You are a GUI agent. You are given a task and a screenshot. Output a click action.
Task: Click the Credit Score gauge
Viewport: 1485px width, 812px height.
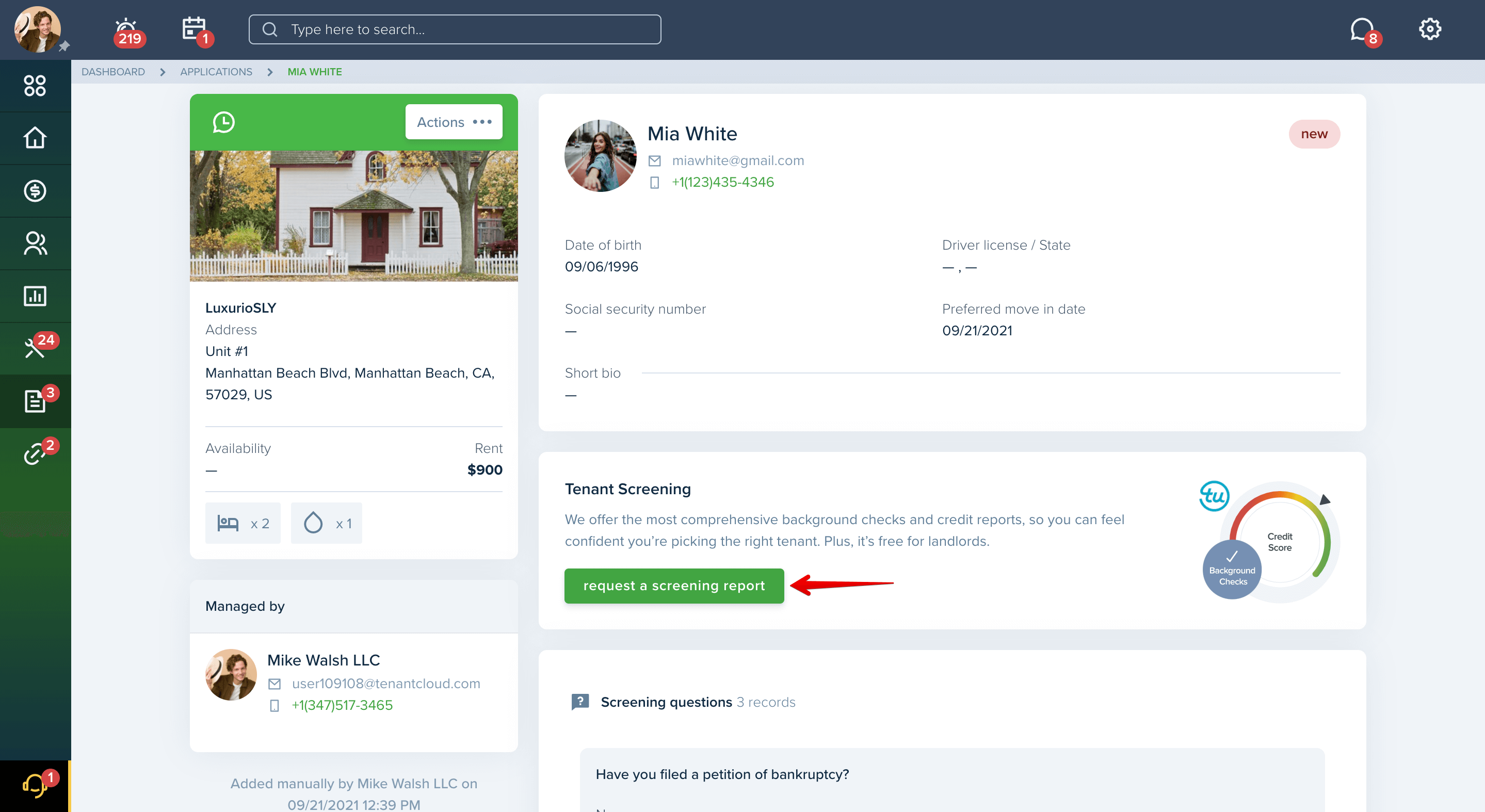coord(1280,542)
